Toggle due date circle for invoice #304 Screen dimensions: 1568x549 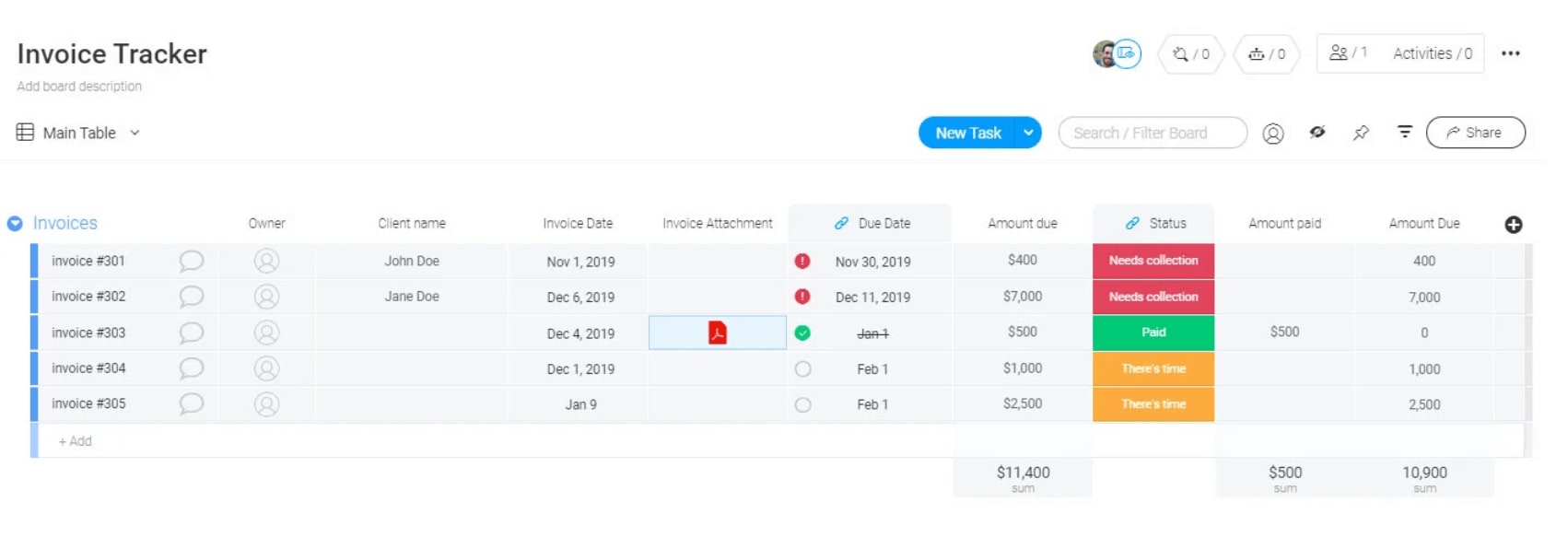point(802,368)
